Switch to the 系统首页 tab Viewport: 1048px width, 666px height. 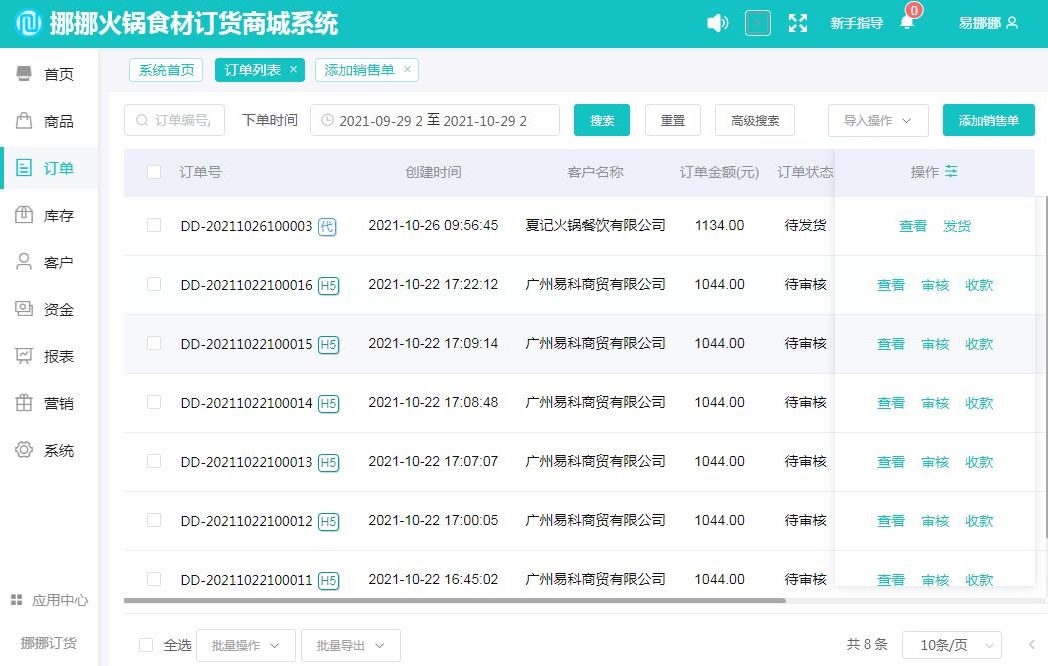pos(165,70)
